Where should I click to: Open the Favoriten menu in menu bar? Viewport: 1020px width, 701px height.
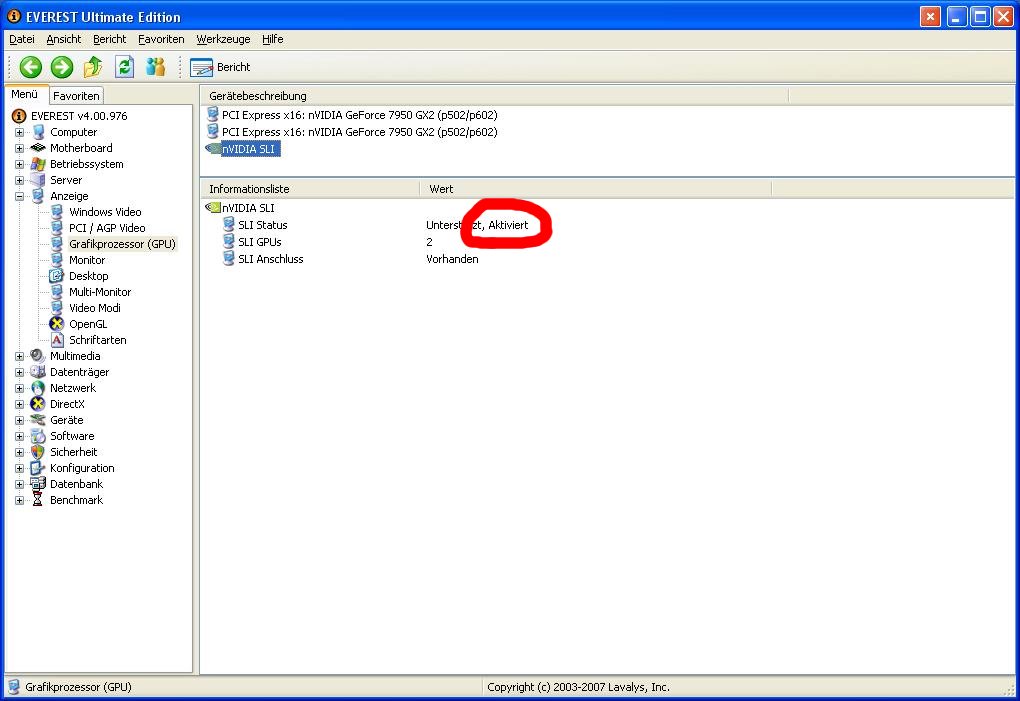(x=161, y=39)
